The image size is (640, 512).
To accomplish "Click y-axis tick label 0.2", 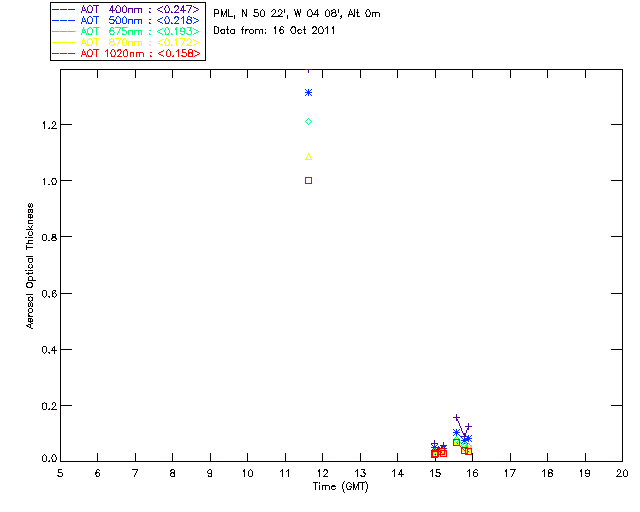I will coord(49,406).
